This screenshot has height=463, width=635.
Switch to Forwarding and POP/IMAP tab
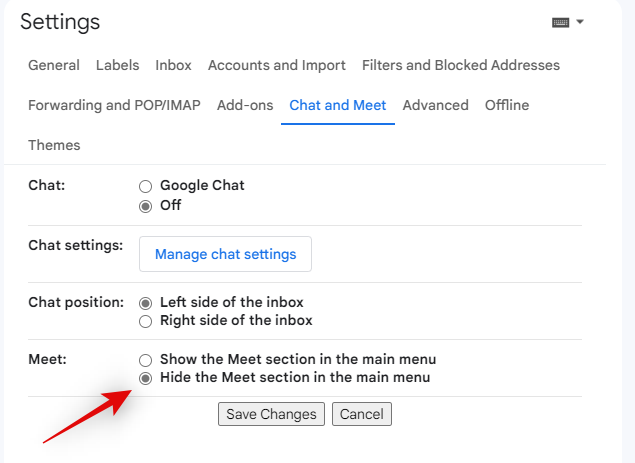115,105
